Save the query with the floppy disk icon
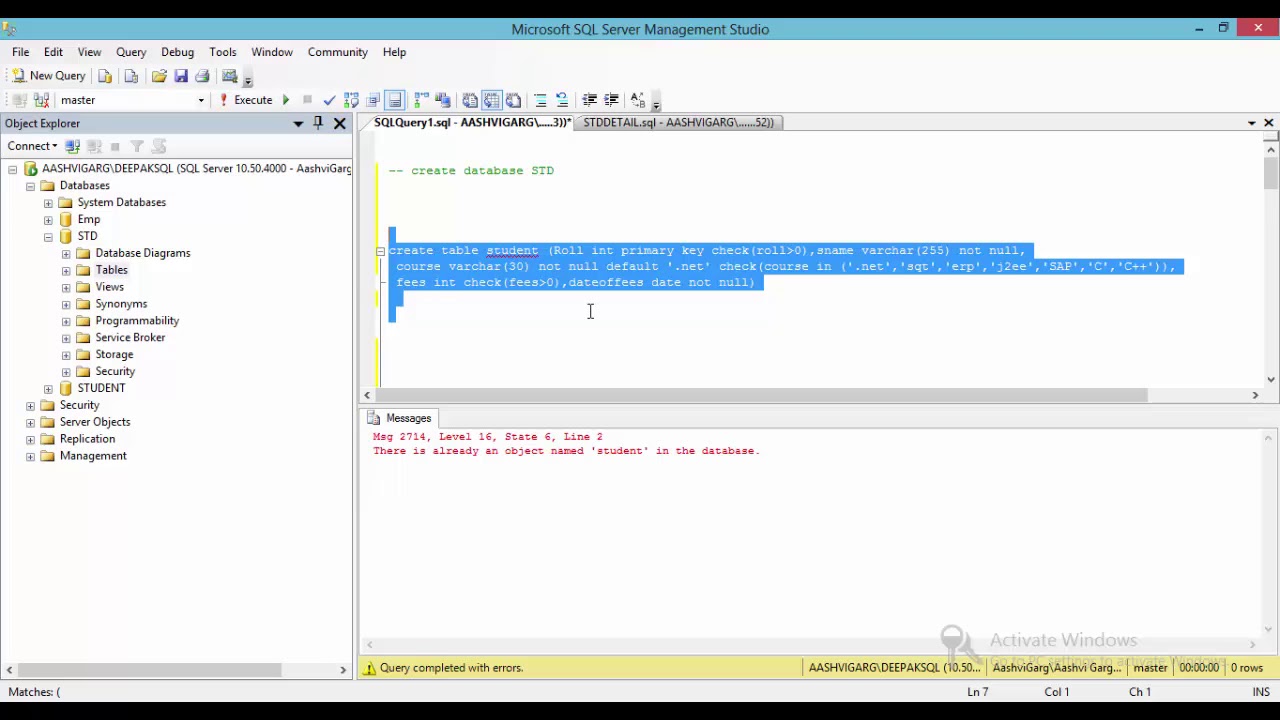 pyautogui.click(x=181, y=76)
